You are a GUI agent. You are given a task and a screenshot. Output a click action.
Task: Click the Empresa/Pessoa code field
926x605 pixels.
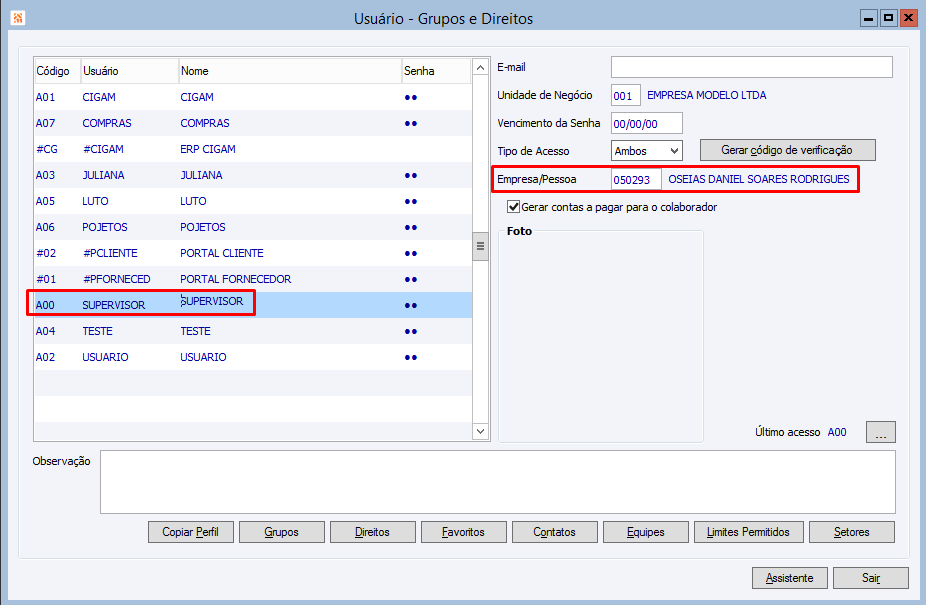[636, 180]
